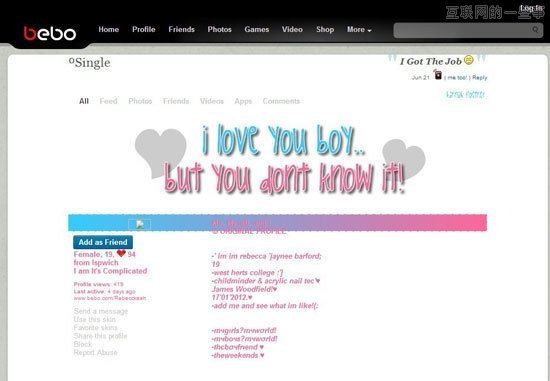Switch to the Feed tab

click(108, 101)
